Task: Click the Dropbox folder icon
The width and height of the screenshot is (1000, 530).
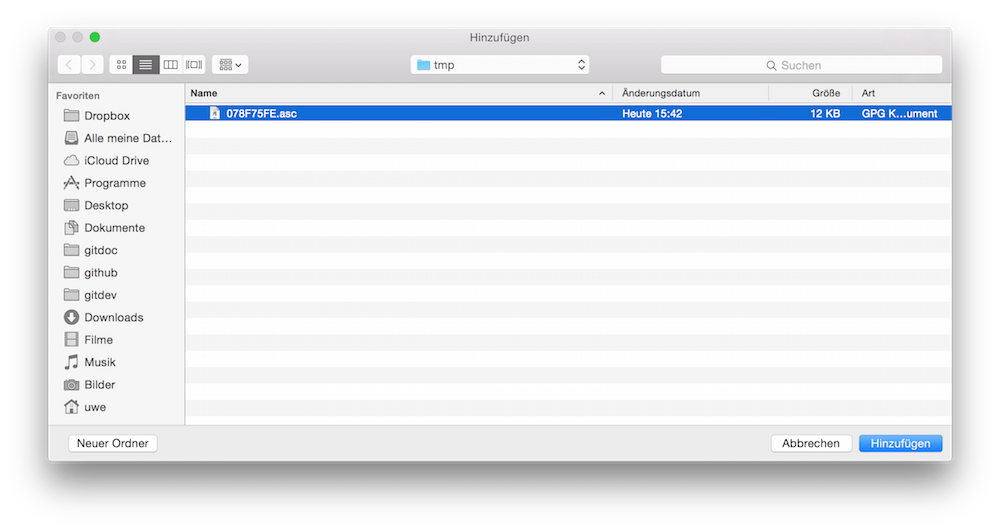Action: tap(71, 115)
